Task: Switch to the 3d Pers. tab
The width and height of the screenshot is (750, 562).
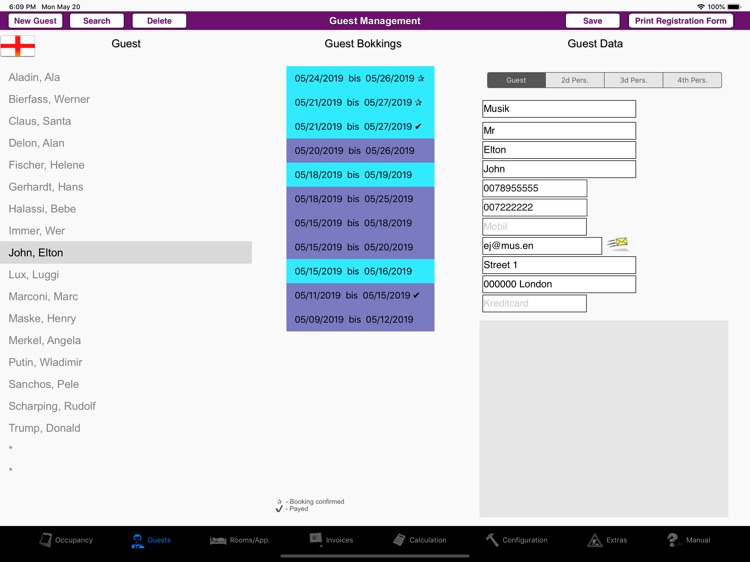Action: [634, 80]
